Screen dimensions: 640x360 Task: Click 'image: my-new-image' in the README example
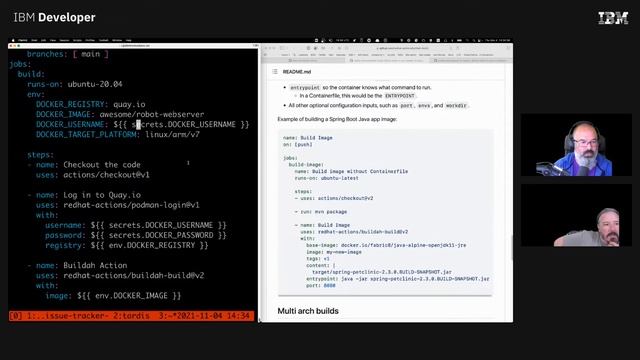click(334, 252)
